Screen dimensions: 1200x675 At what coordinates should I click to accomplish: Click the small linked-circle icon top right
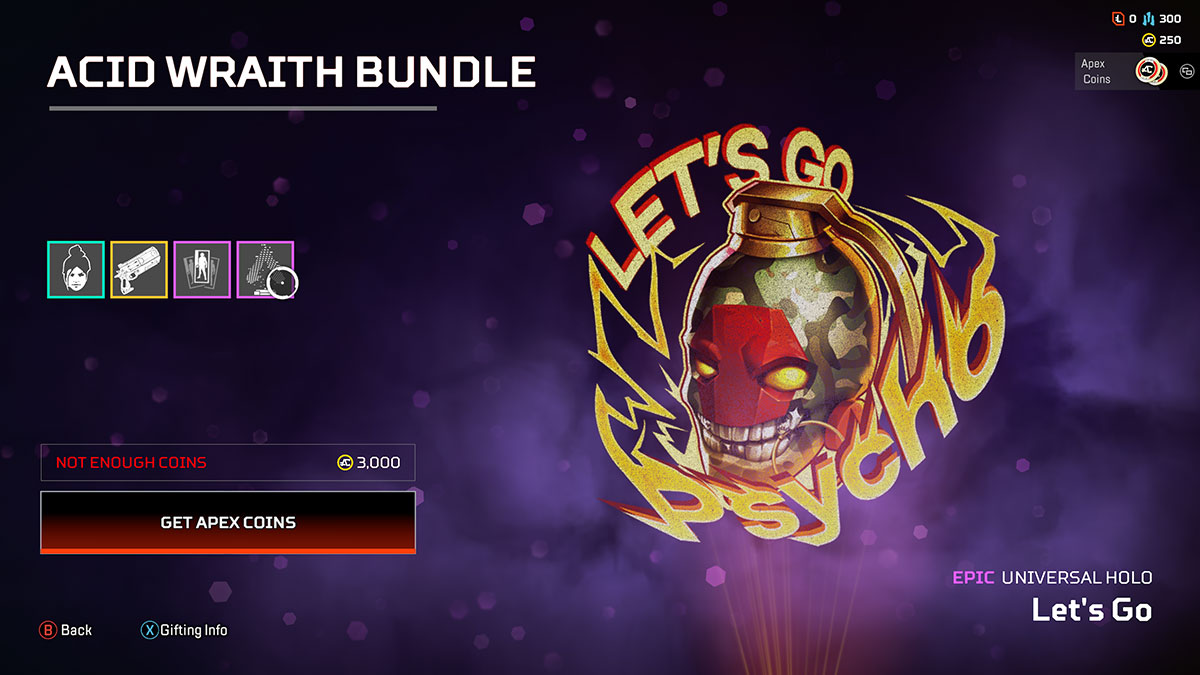[1187, 71]
